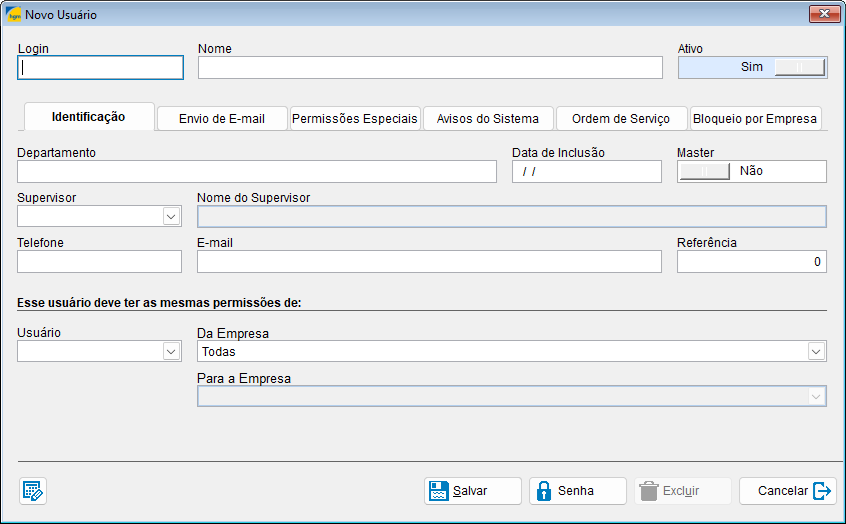The height and width of the screenshot is (524, 846).
Task: Expand the Supervisor dropdown
Action: 170,216
